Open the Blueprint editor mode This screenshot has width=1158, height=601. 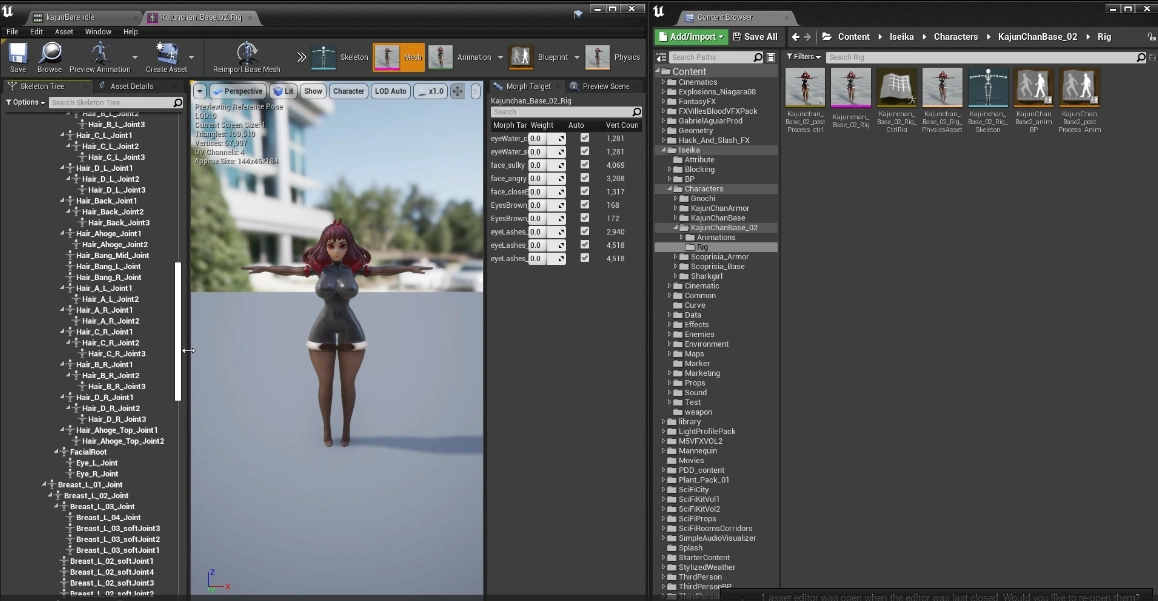[539, 57]
